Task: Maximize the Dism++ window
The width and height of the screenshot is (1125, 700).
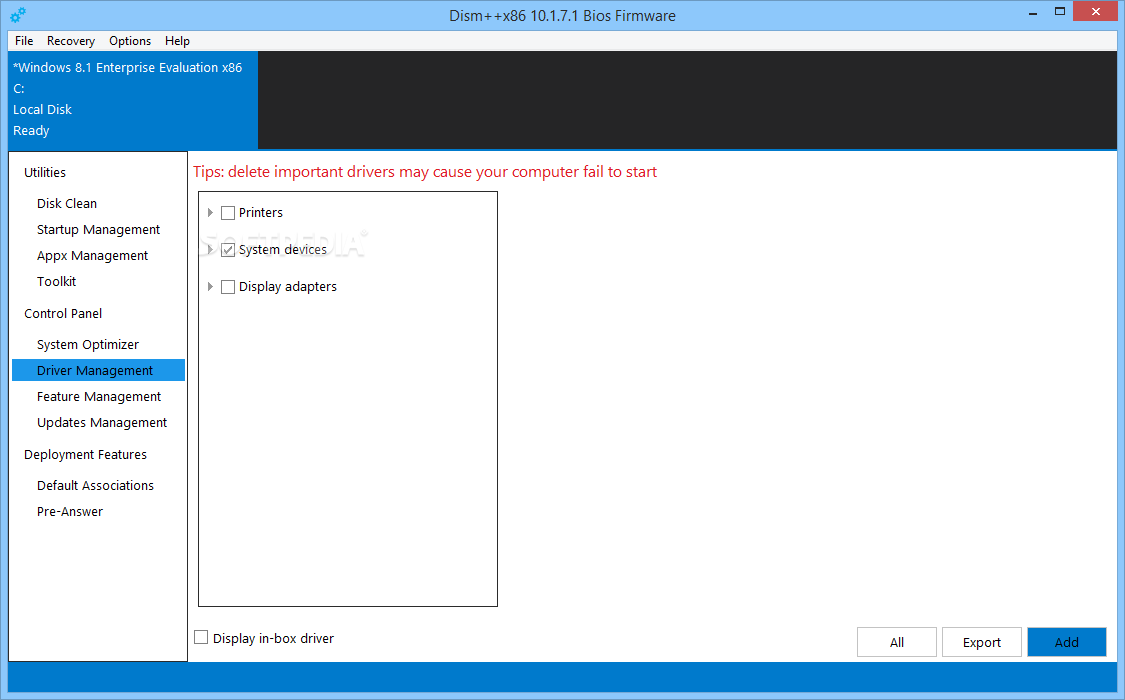Action: click(x=1060, y=12)
